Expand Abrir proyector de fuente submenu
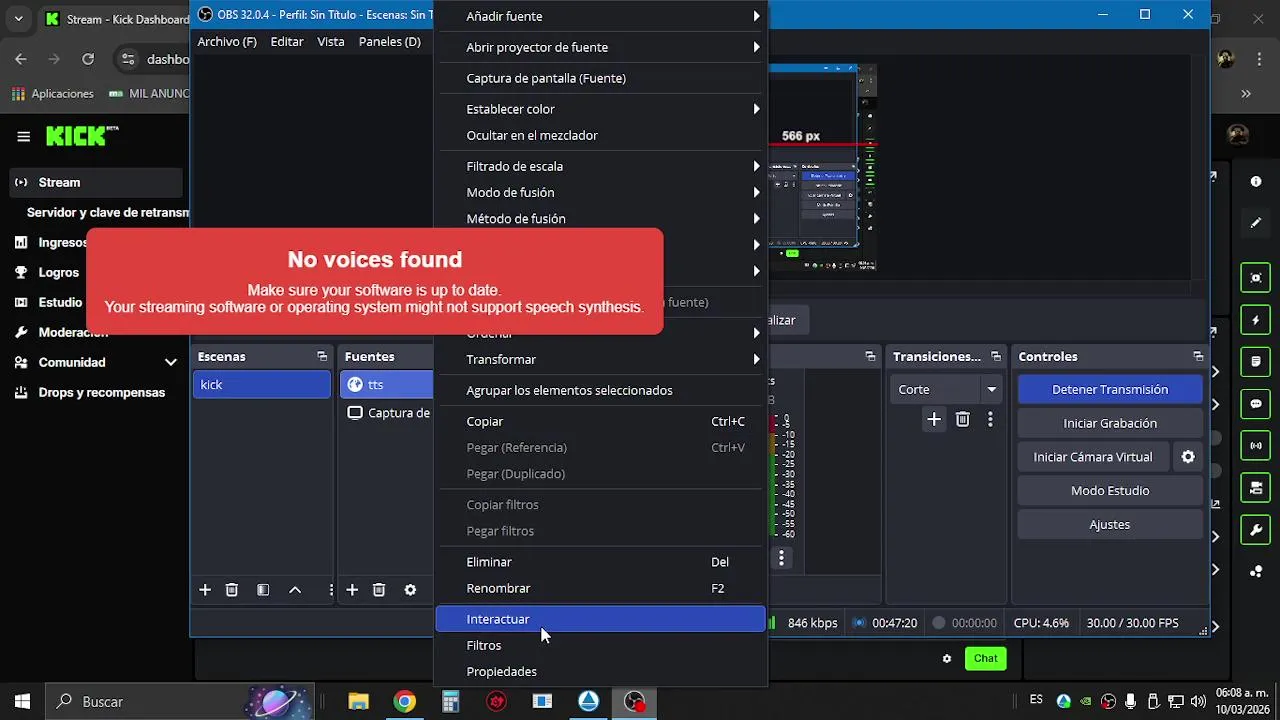The image size is (1280, 720). [600, 47]
